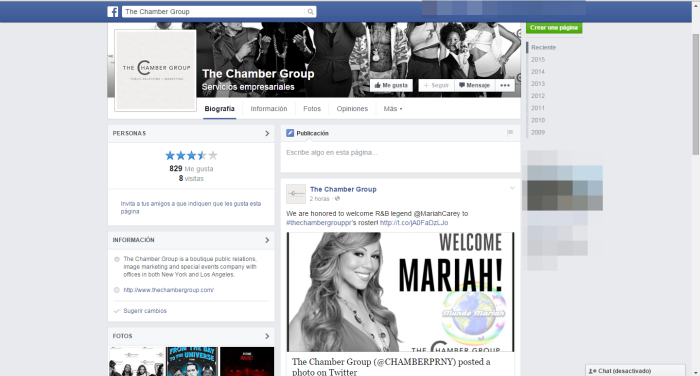Open the Facebook home logo icon
The height and width of the screenshot is (376, 700).
(x=112, y=12)
